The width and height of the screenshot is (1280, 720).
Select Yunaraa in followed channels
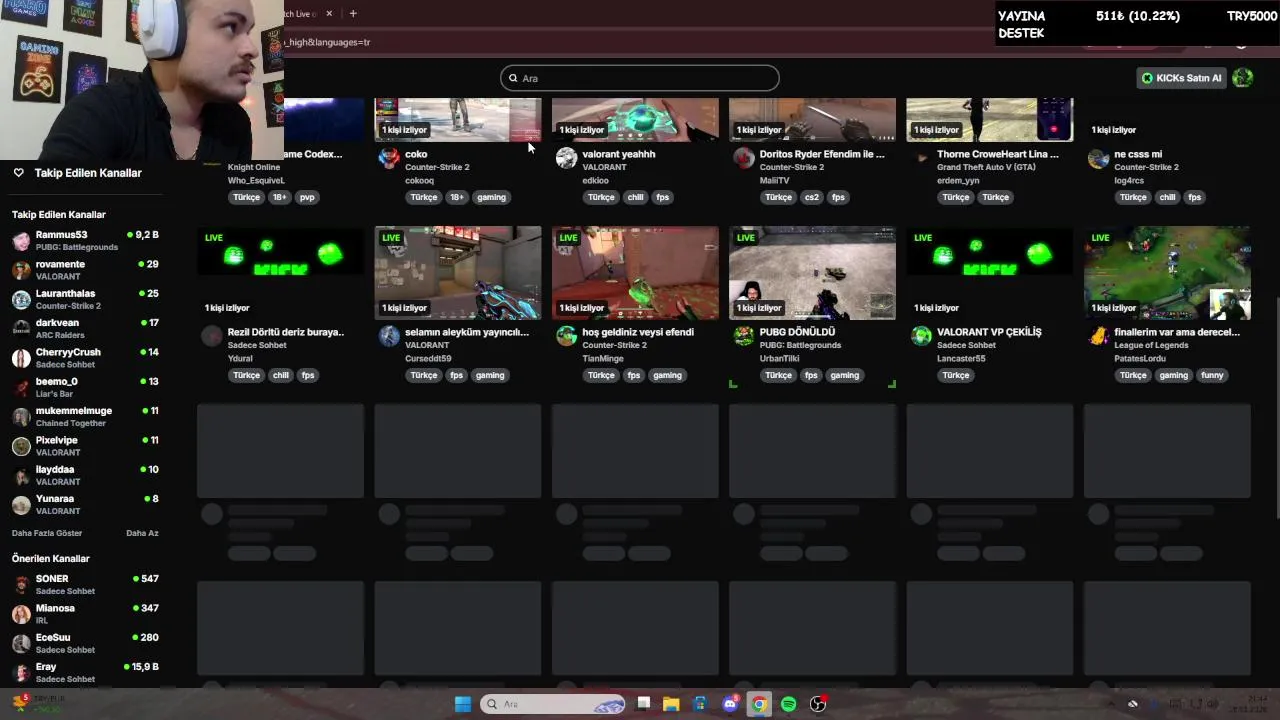(85, 504)
